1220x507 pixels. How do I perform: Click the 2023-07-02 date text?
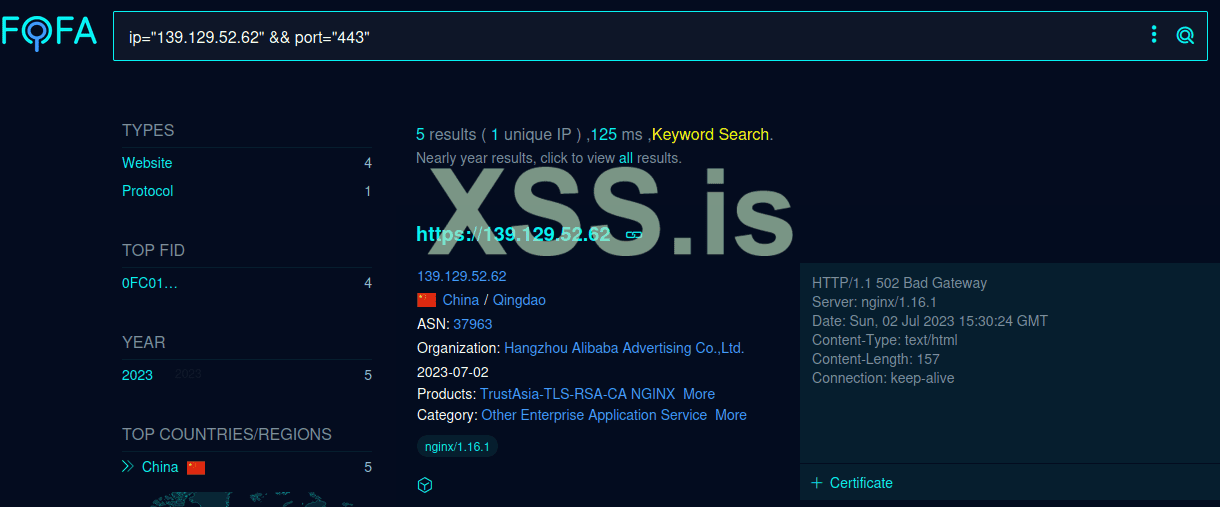coord(453,372)
